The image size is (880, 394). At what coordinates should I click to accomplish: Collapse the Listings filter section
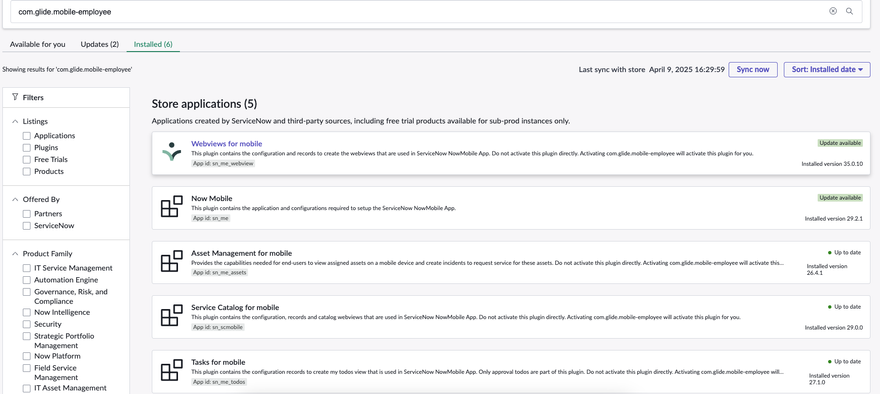(x=15, y=121)
